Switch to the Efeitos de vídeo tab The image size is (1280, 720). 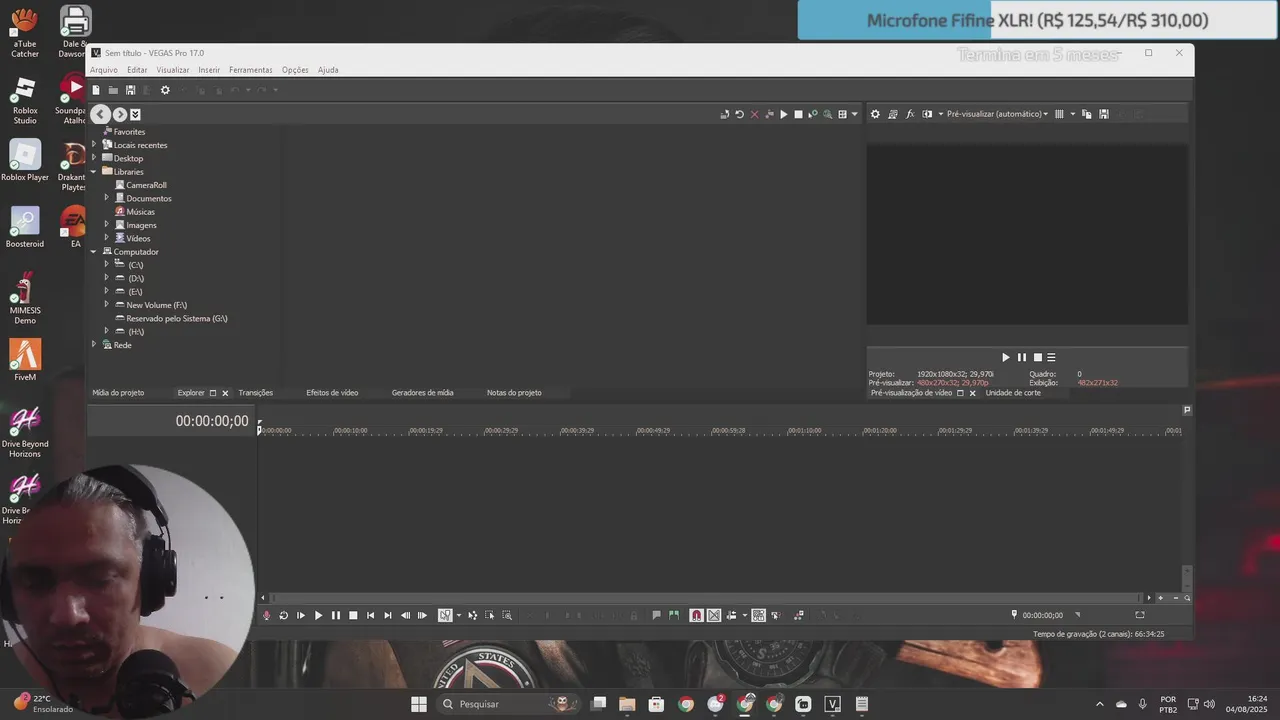(332, 393)
